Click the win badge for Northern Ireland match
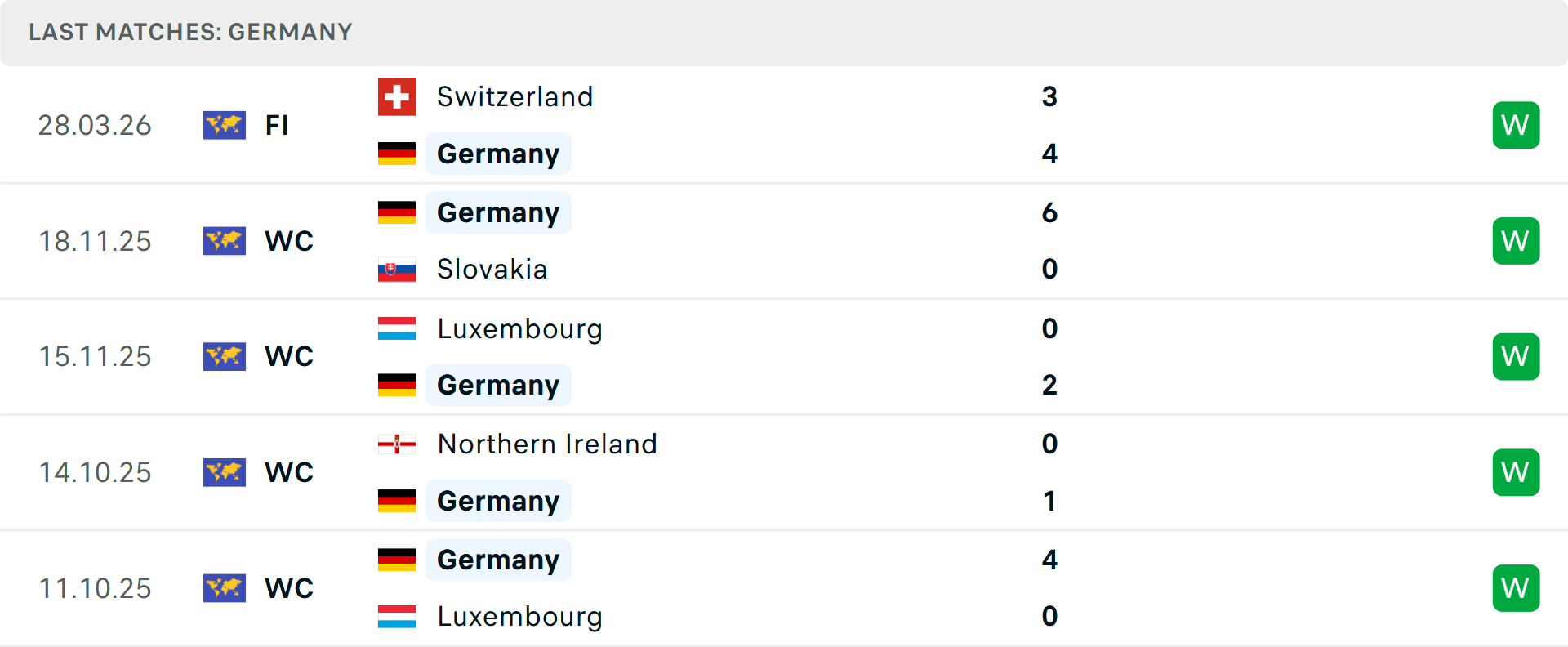 (1516, 472)
